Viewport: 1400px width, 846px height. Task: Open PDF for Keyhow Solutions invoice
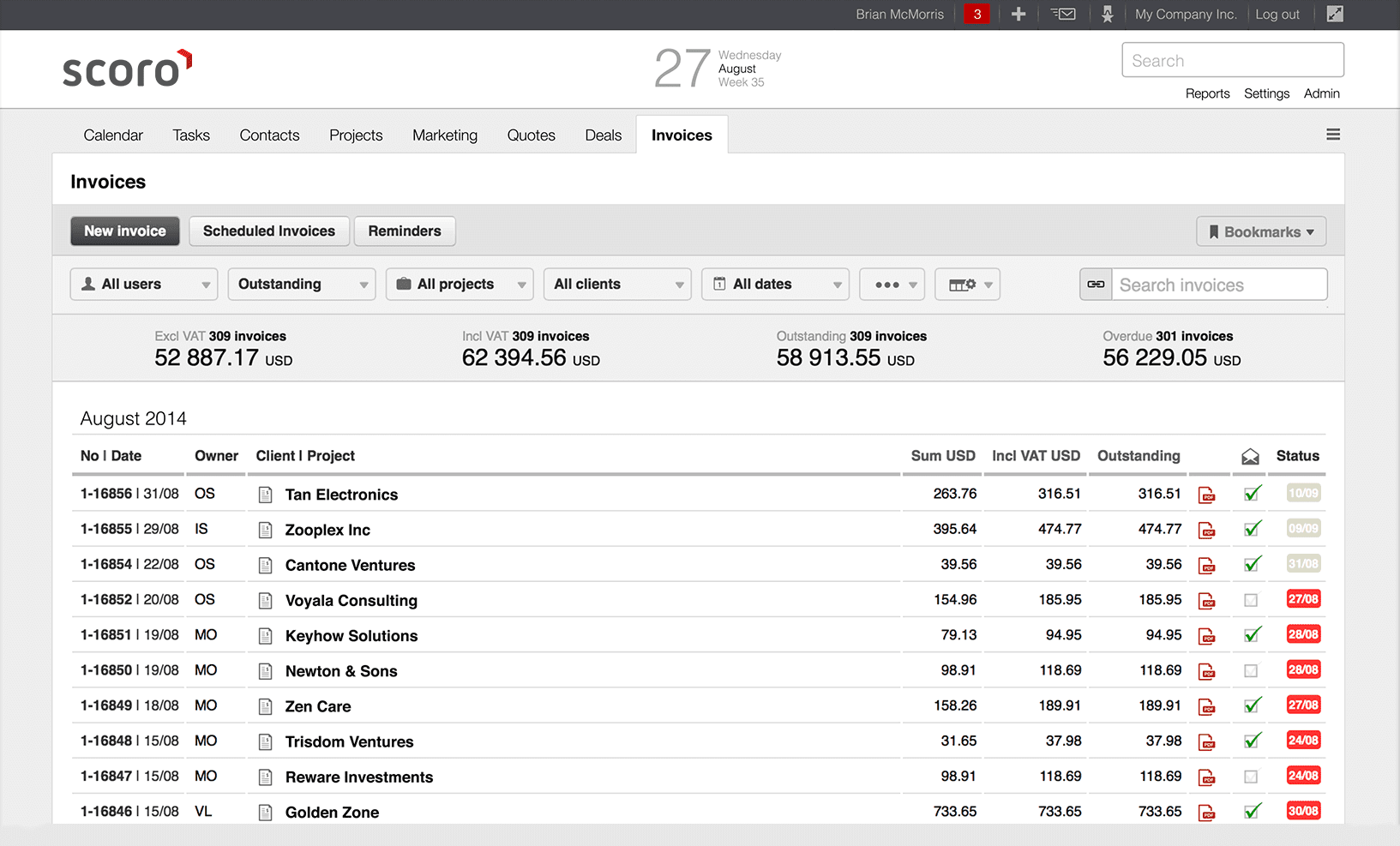1207,635
